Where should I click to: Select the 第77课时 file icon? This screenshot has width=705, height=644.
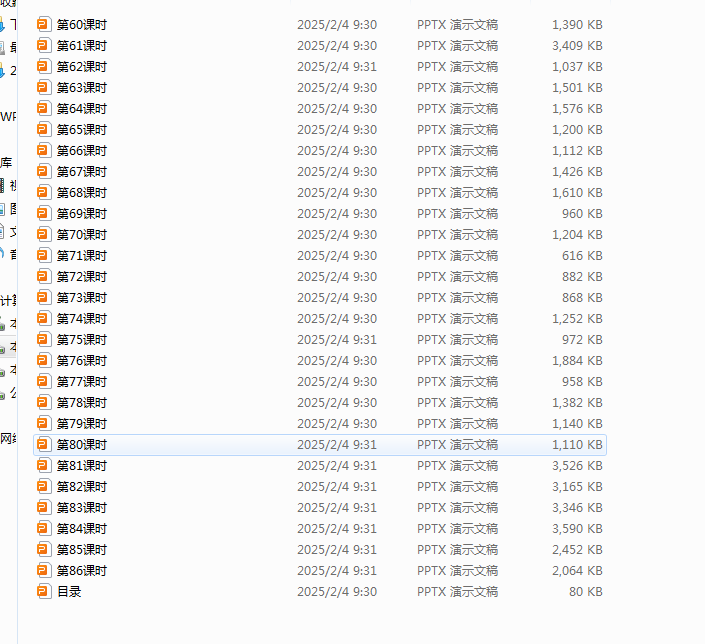[x=44, y=381]
